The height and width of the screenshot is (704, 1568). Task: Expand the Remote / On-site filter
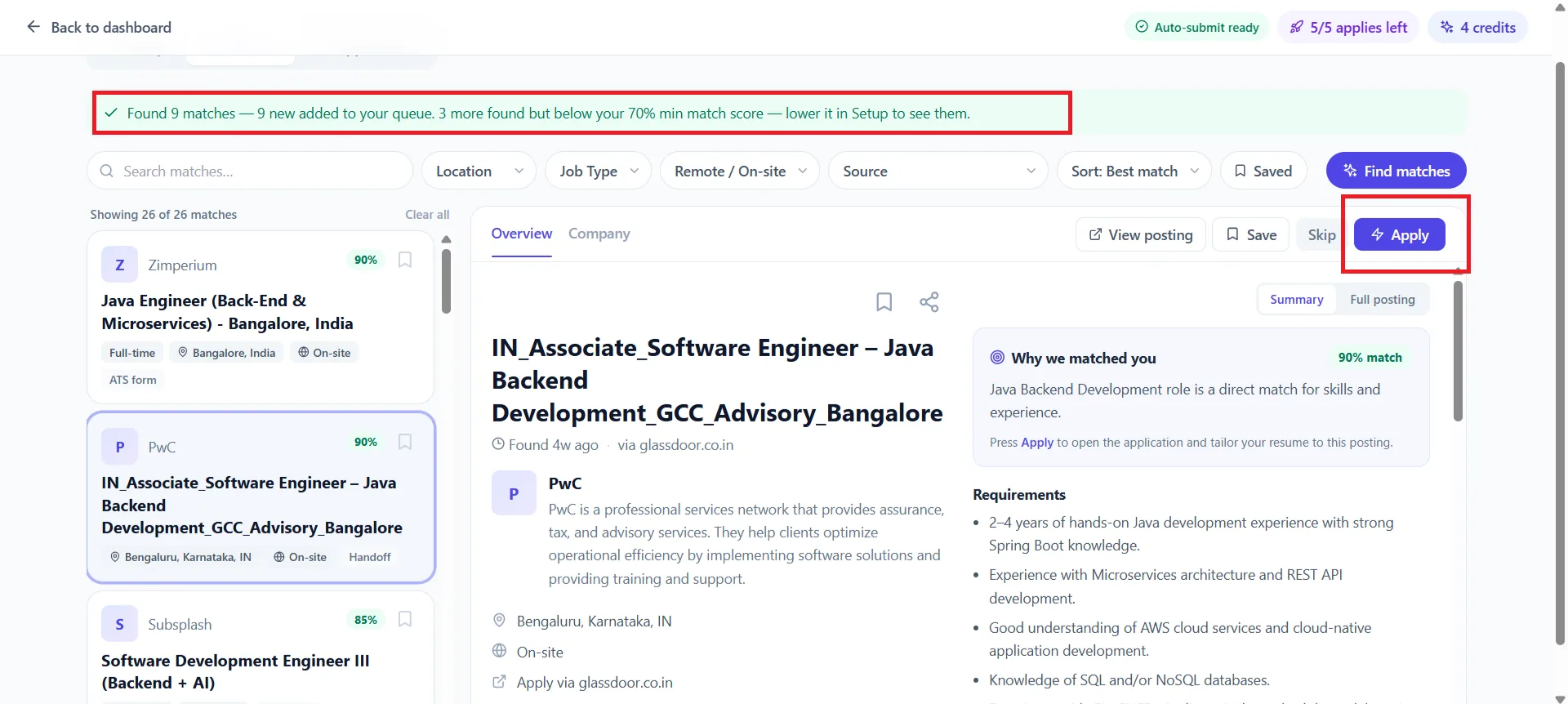click(740, 171)
